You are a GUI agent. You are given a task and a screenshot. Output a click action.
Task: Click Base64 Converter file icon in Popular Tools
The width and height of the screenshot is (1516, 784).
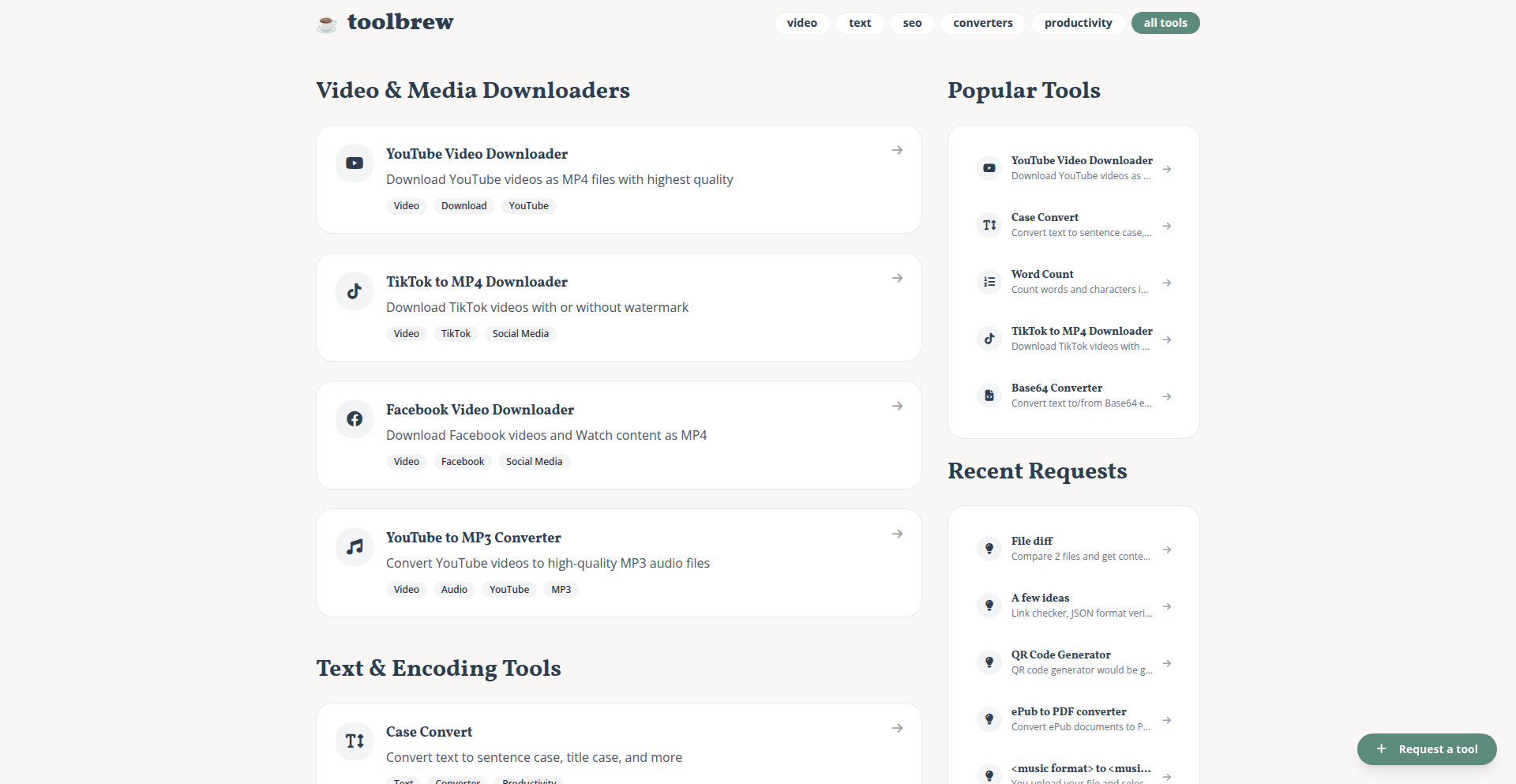(x=989, y=396)
